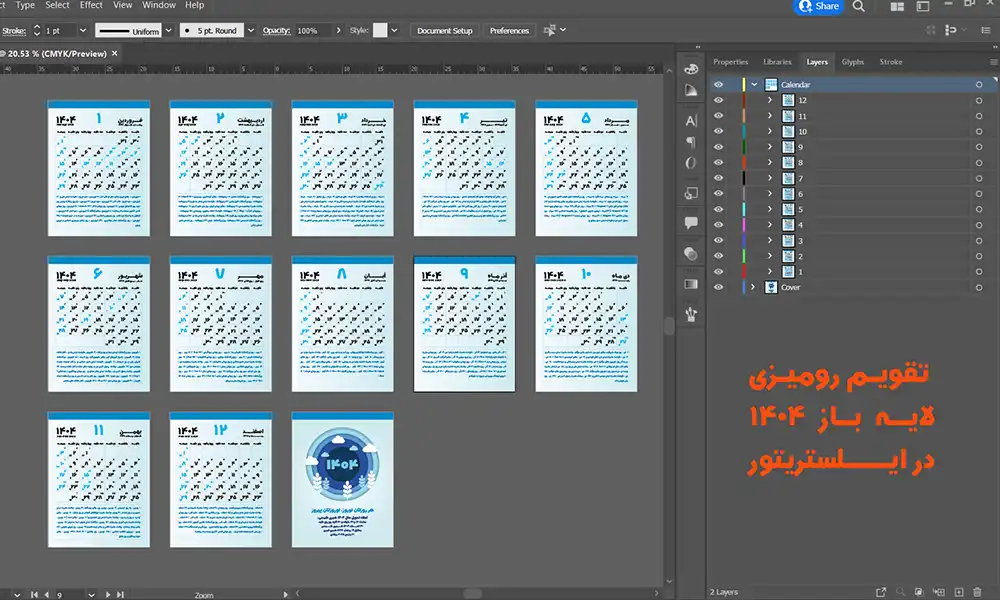The image size is (1000, 600).
Task: Expand sublayer 7 contents
Action: pyautogui.click(x=770, y=178)
